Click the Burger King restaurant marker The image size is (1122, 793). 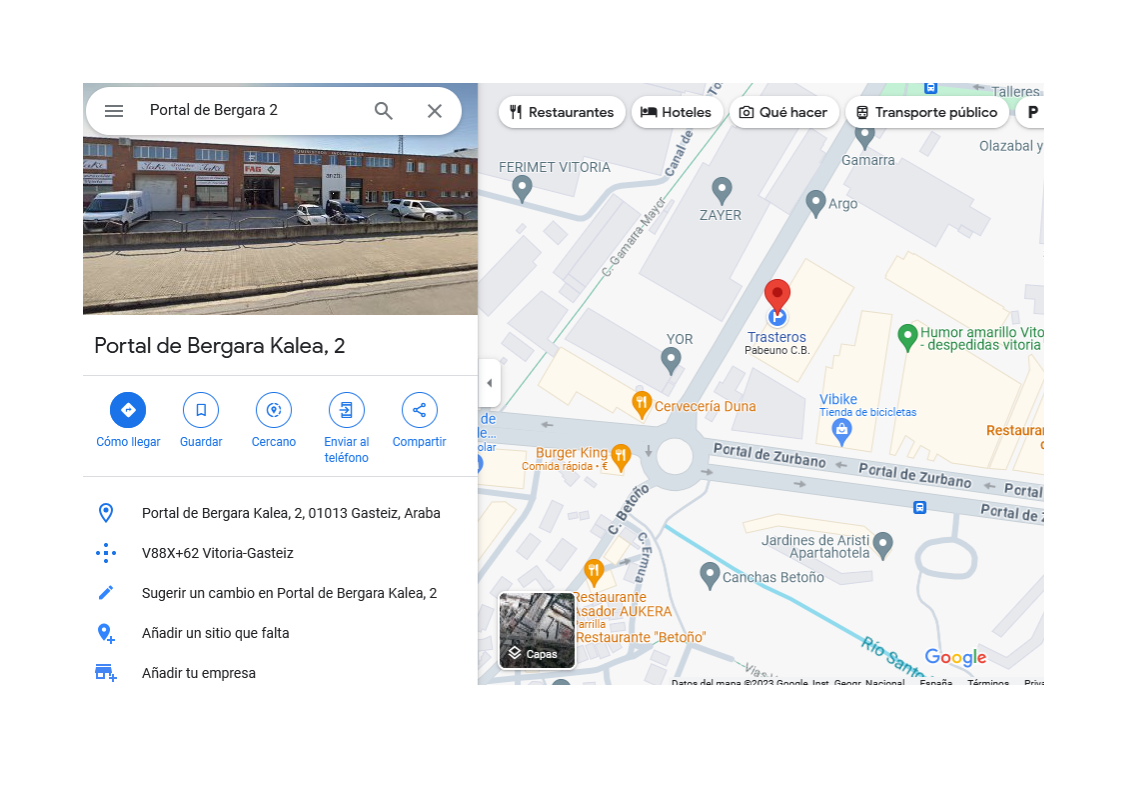(x=620, y=457)
